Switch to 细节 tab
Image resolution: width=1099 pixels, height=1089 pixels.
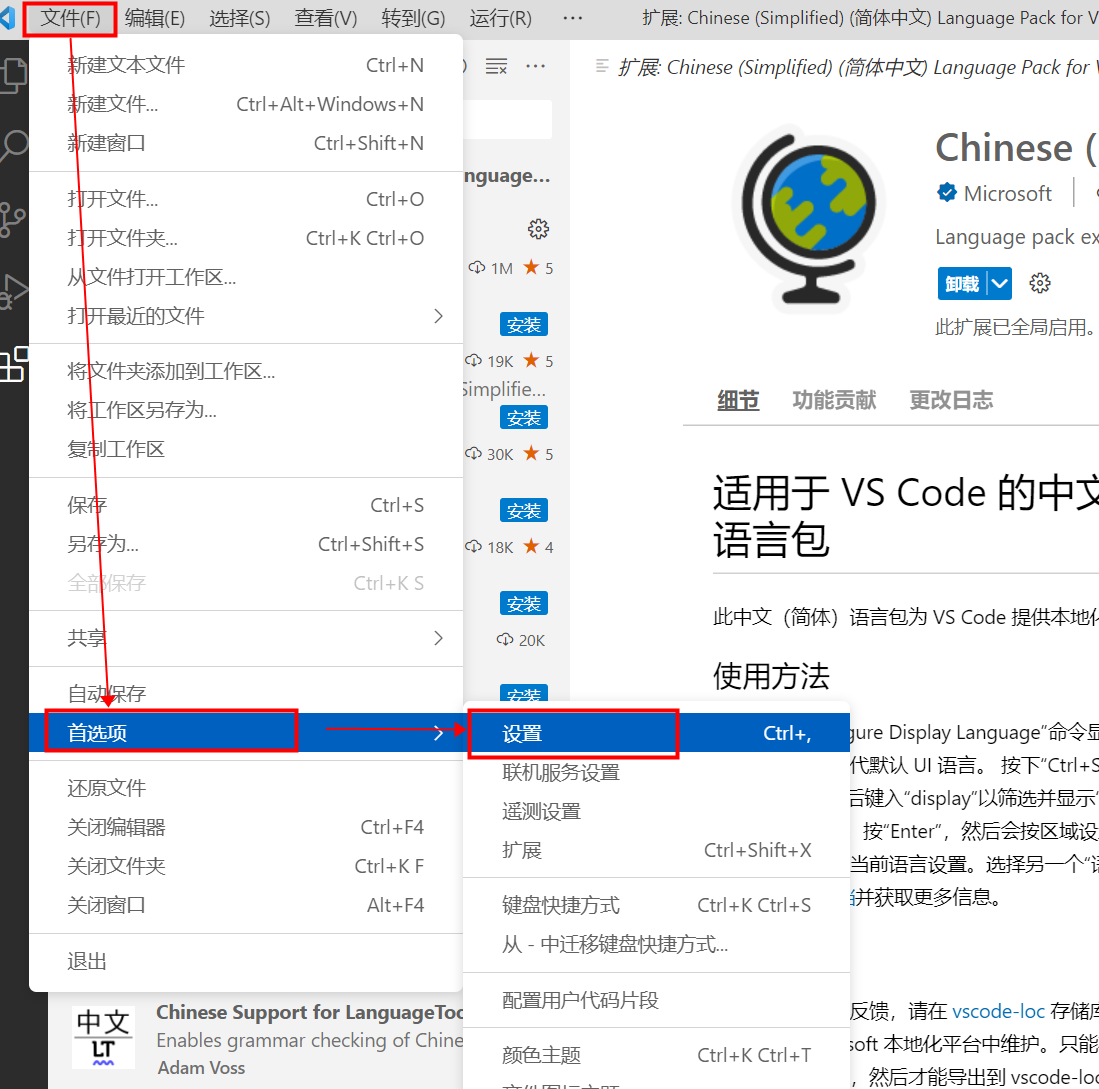point(738,400)
